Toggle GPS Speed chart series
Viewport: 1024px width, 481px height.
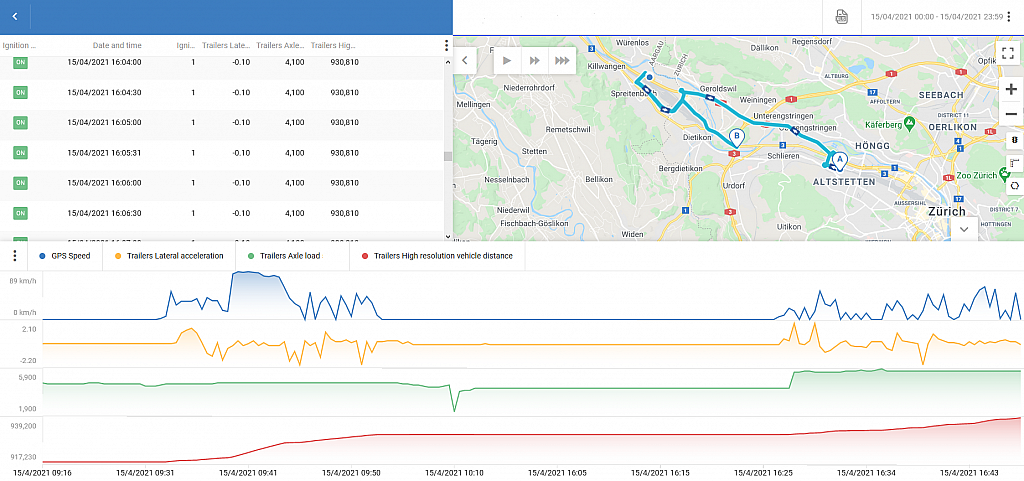pyautogui.click(x=66, y=256)
